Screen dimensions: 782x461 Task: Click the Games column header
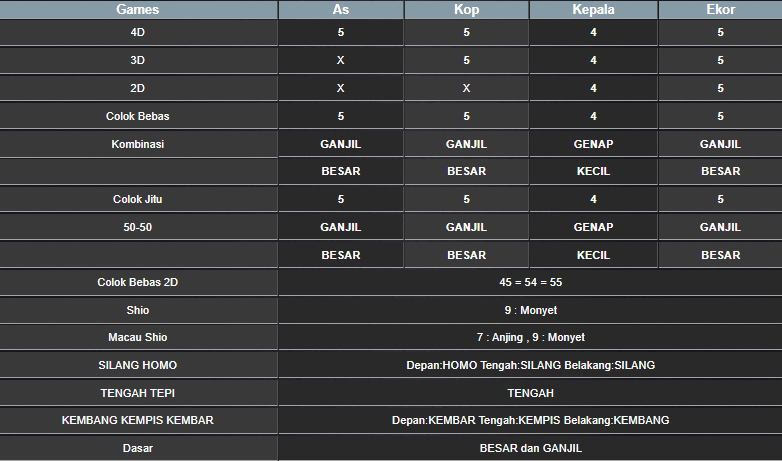coord(138,9)
